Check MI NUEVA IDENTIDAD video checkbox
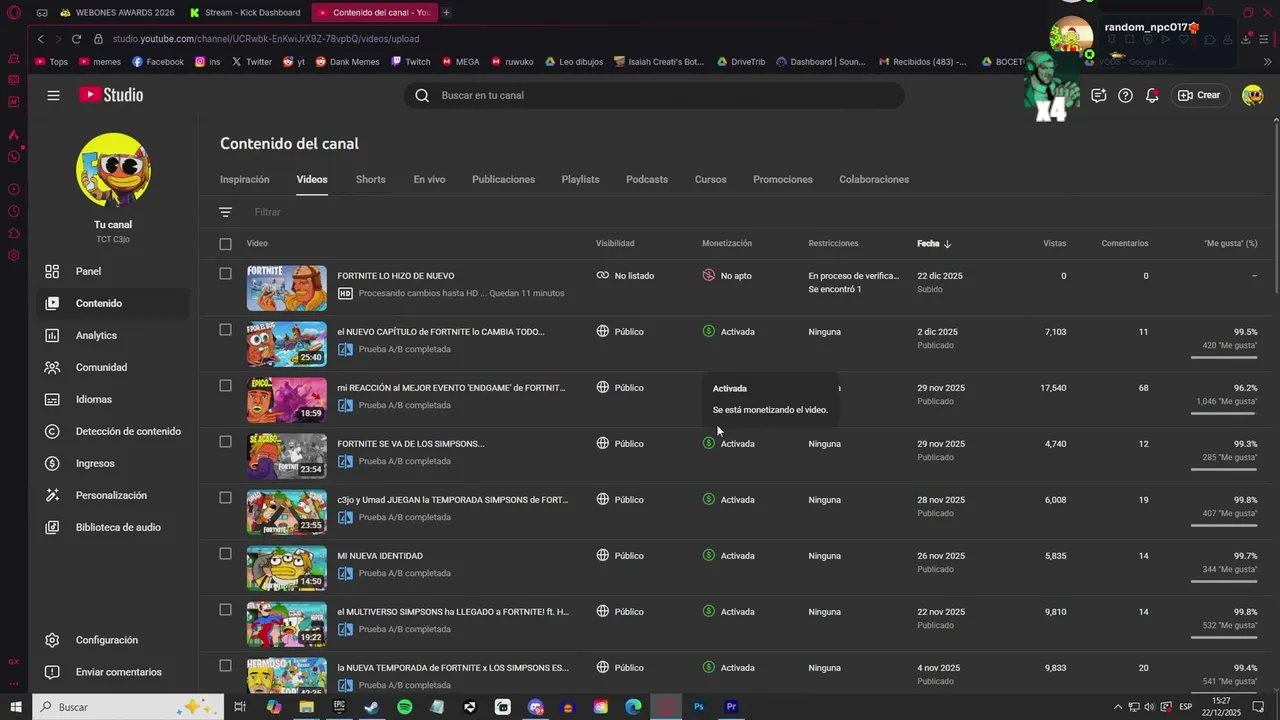Viewport: 1280px width, 720px height. (x=225, y=554)
